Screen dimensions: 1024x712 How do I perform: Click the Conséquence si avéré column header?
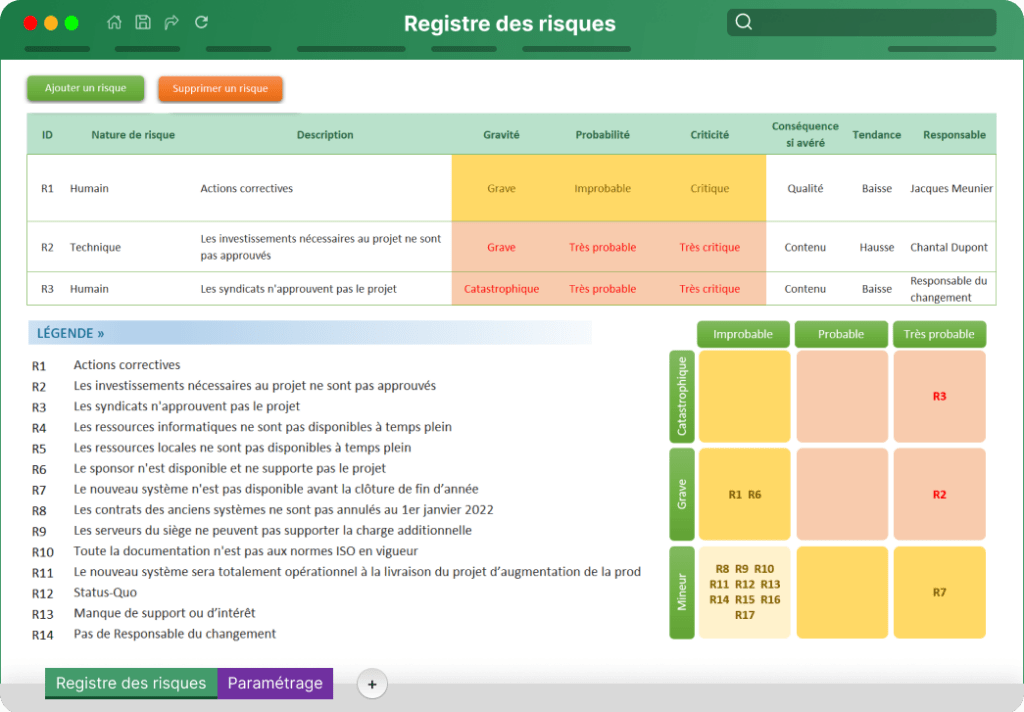[x=805, y=135]
